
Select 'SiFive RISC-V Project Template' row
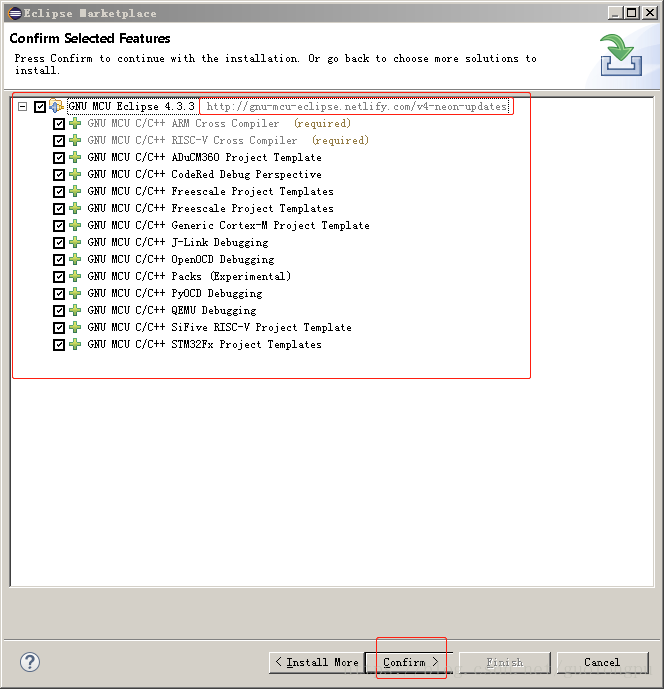coord(219,327)
